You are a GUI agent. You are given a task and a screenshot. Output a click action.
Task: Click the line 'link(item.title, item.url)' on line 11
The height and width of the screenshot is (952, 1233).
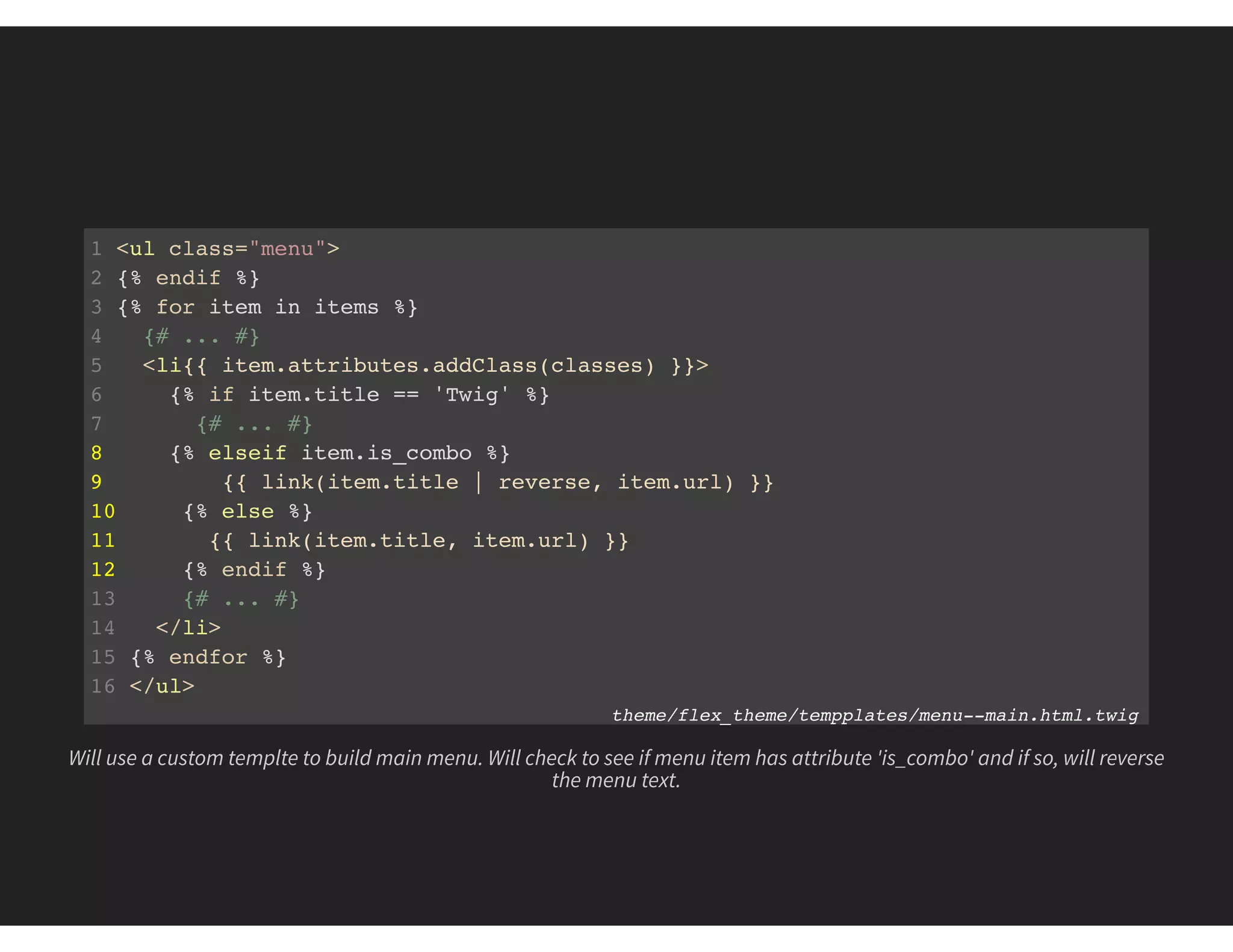tap(419, 540)
